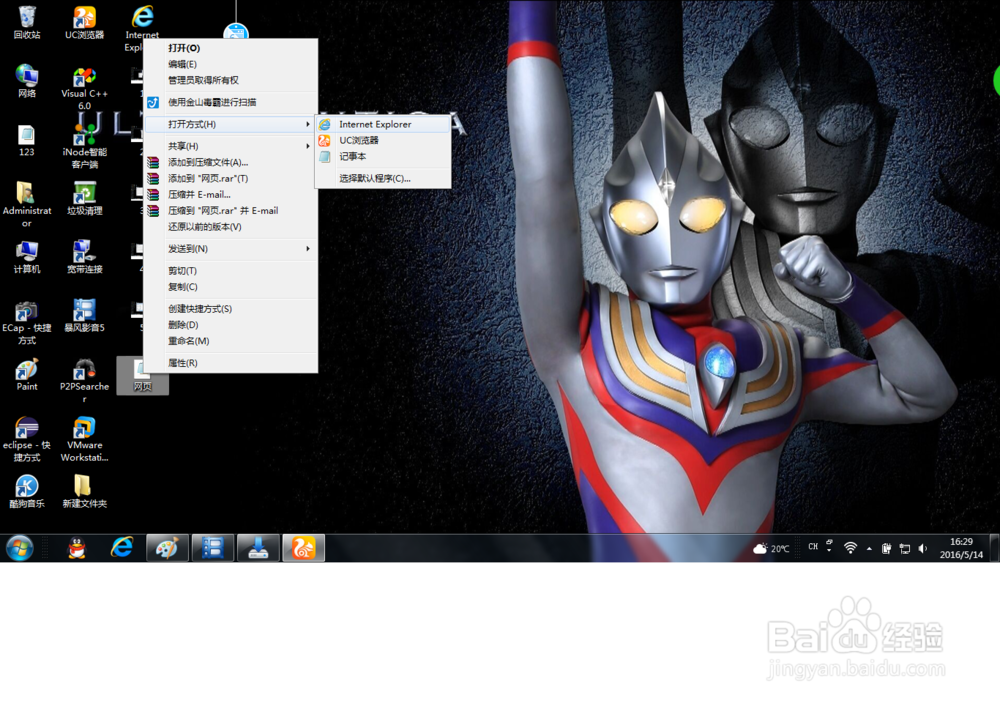
Task: Choose 删除(D) in the context menu
Action: click(x=231, y=325)
